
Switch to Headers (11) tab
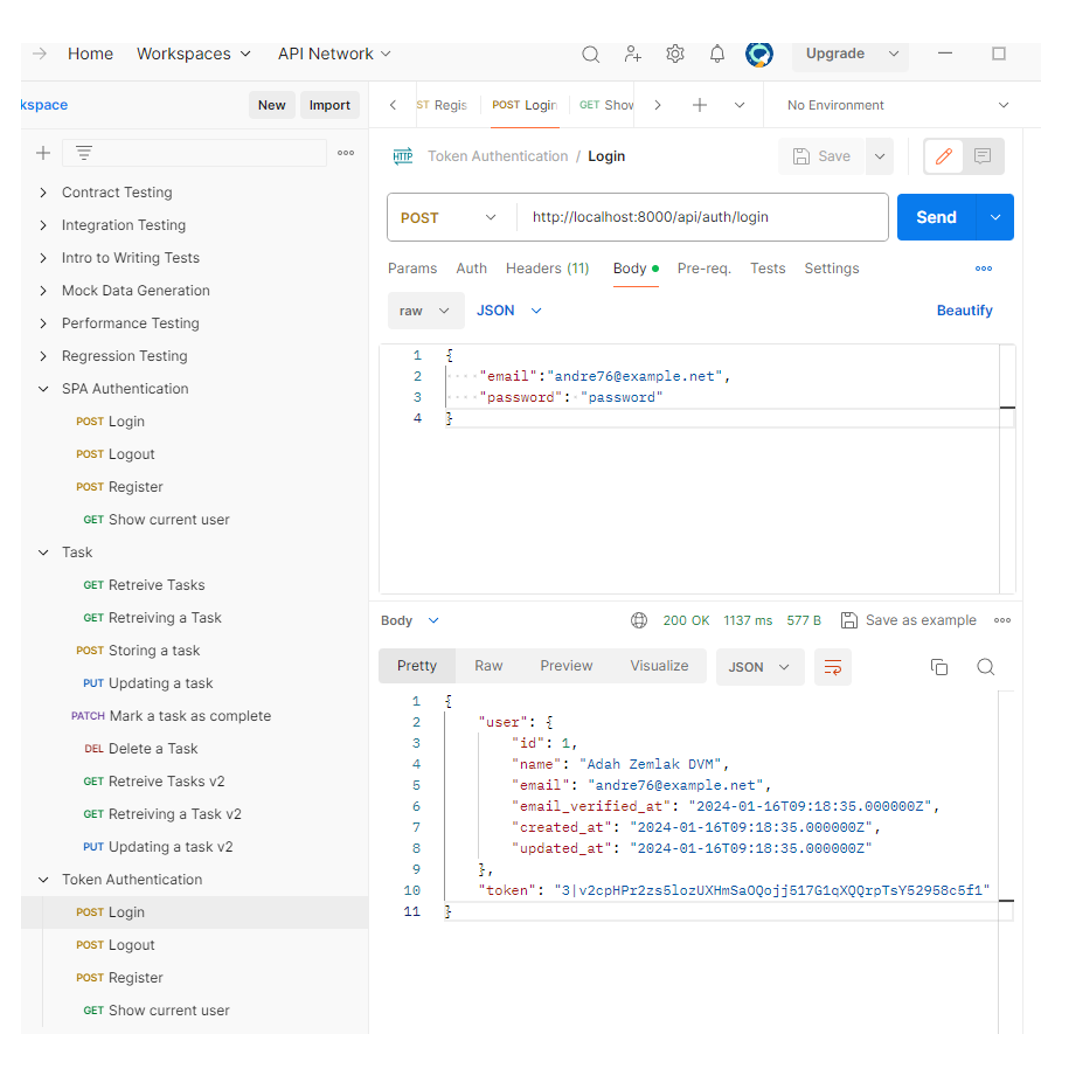(548, 269)
